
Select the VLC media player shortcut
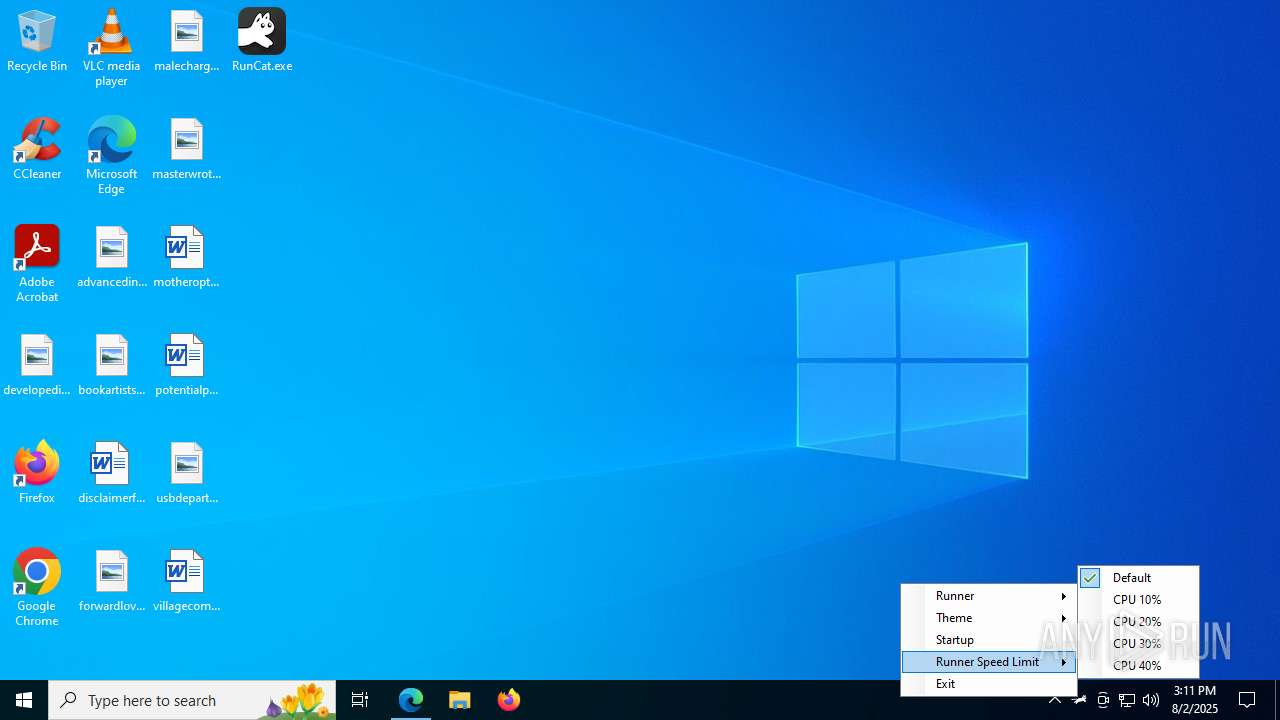(111, 48)
